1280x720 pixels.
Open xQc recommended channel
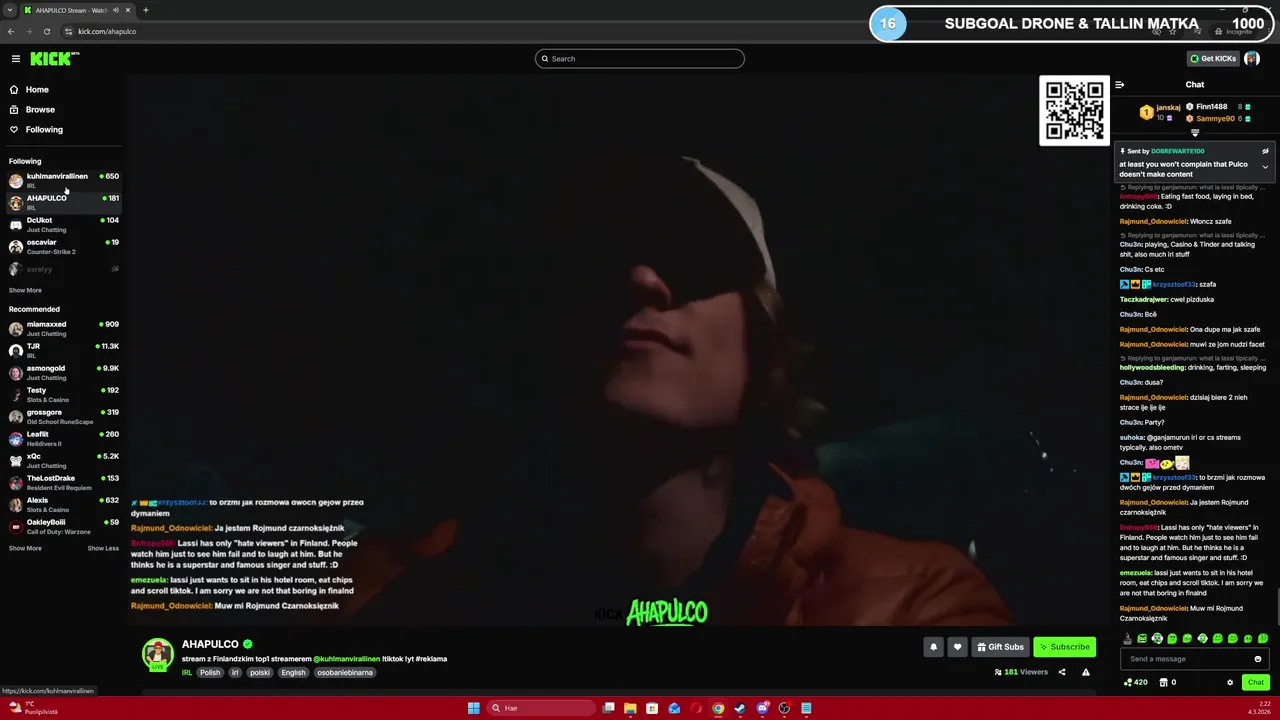coord(63,460)
